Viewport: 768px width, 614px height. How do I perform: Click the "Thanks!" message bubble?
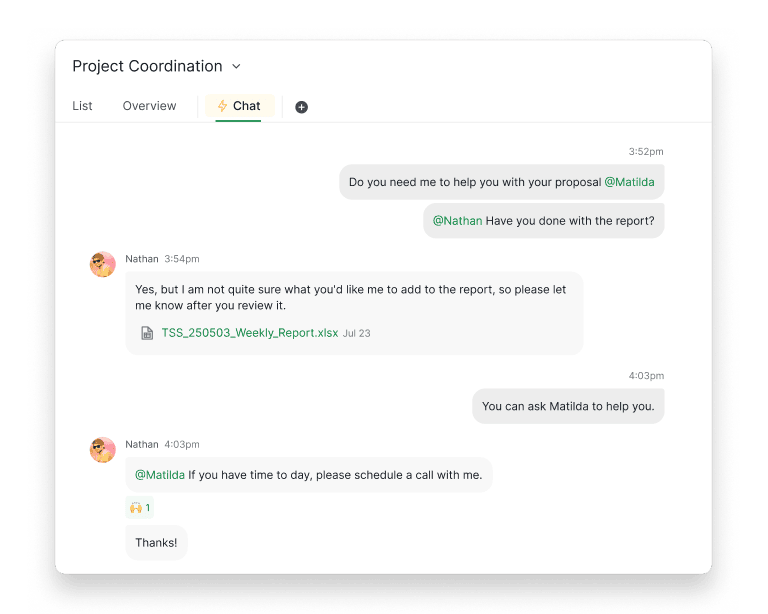(156, 542)
